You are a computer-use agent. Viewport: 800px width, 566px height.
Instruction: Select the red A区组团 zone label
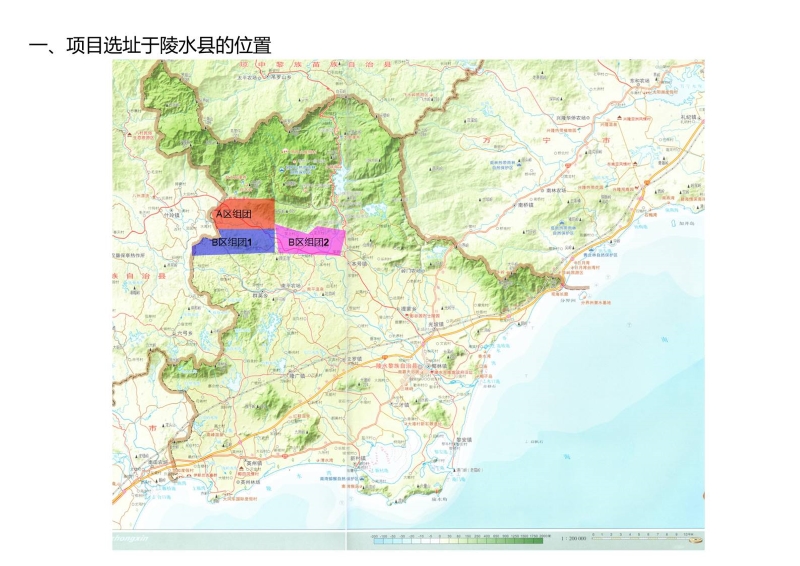(x=234, y=214)
